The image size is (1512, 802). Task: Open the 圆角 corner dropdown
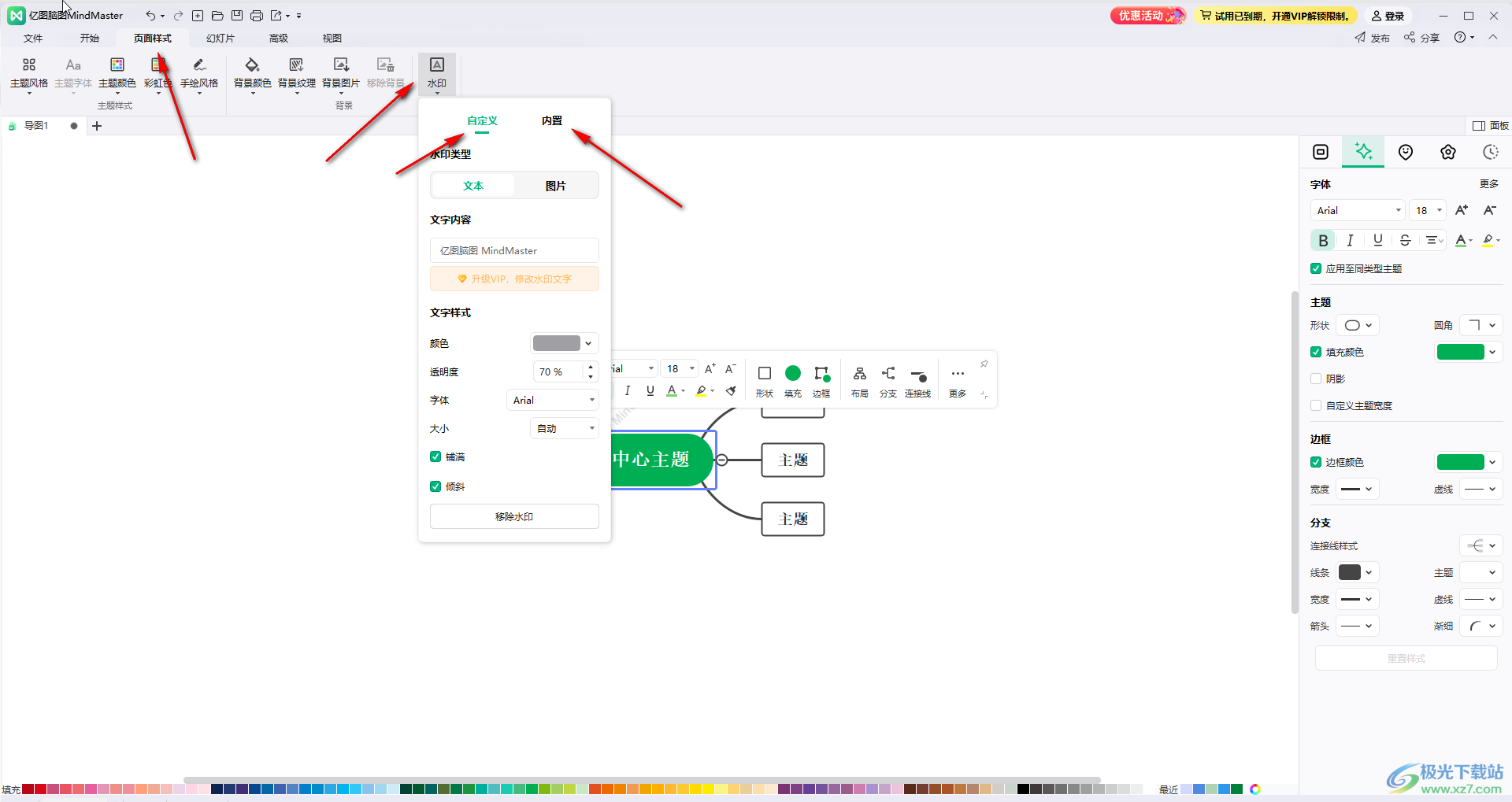[x=1481, y=325]
